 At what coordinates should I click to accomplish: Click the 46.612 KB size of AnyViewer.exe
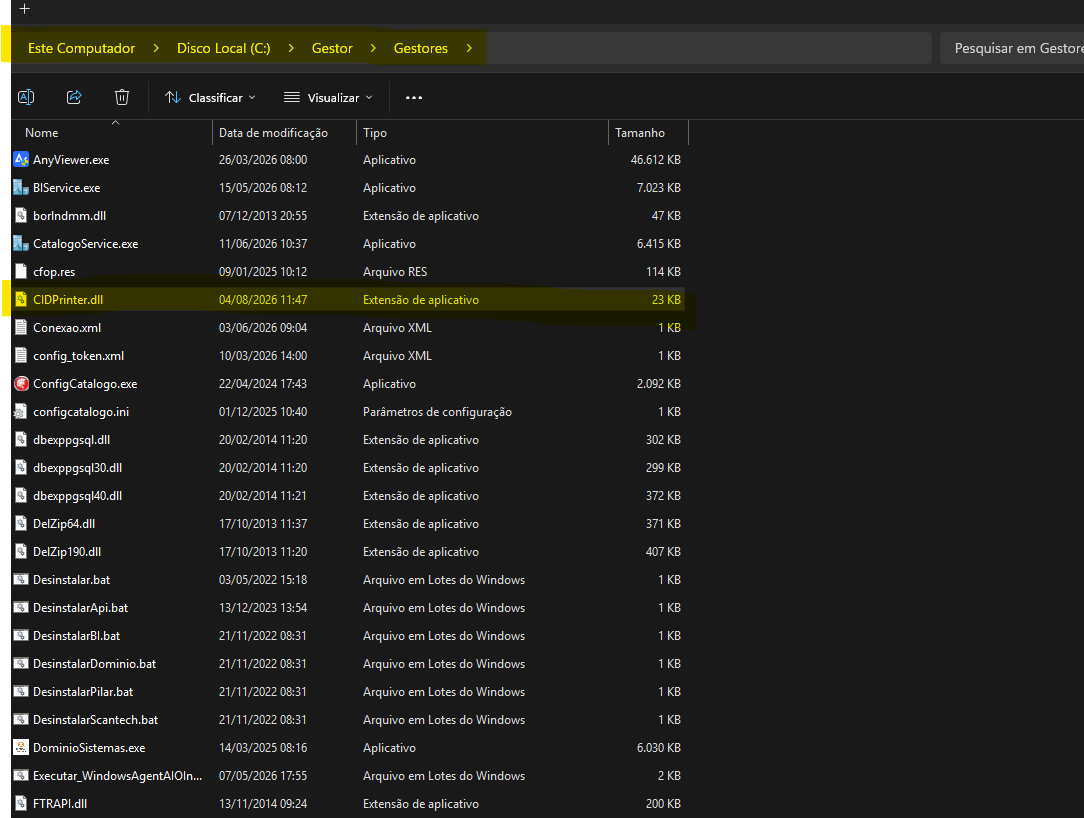[x=655, y=160]
